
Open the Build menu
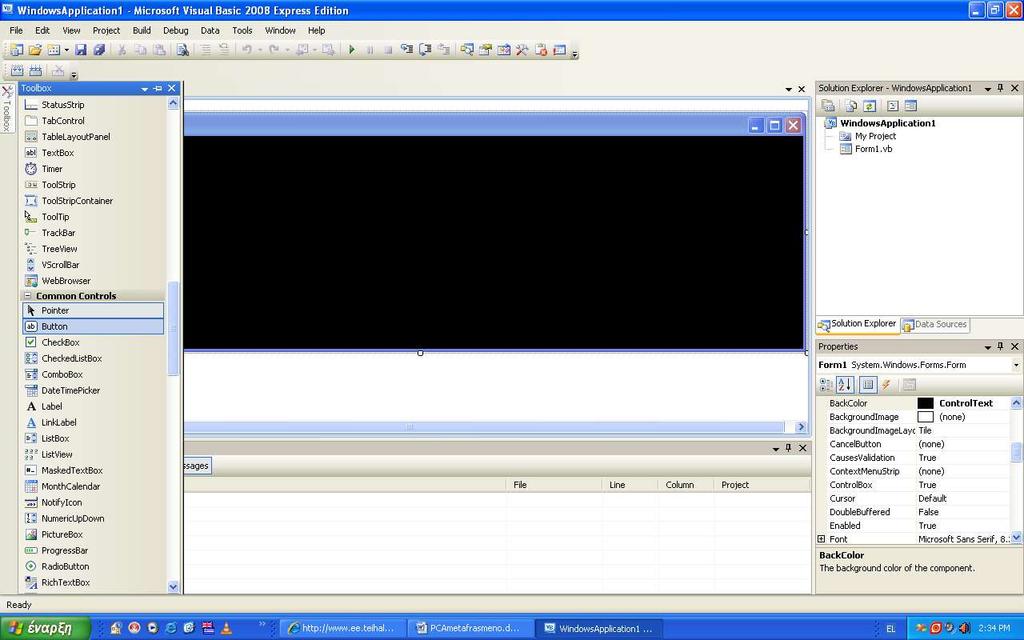[x=141, y=30]
